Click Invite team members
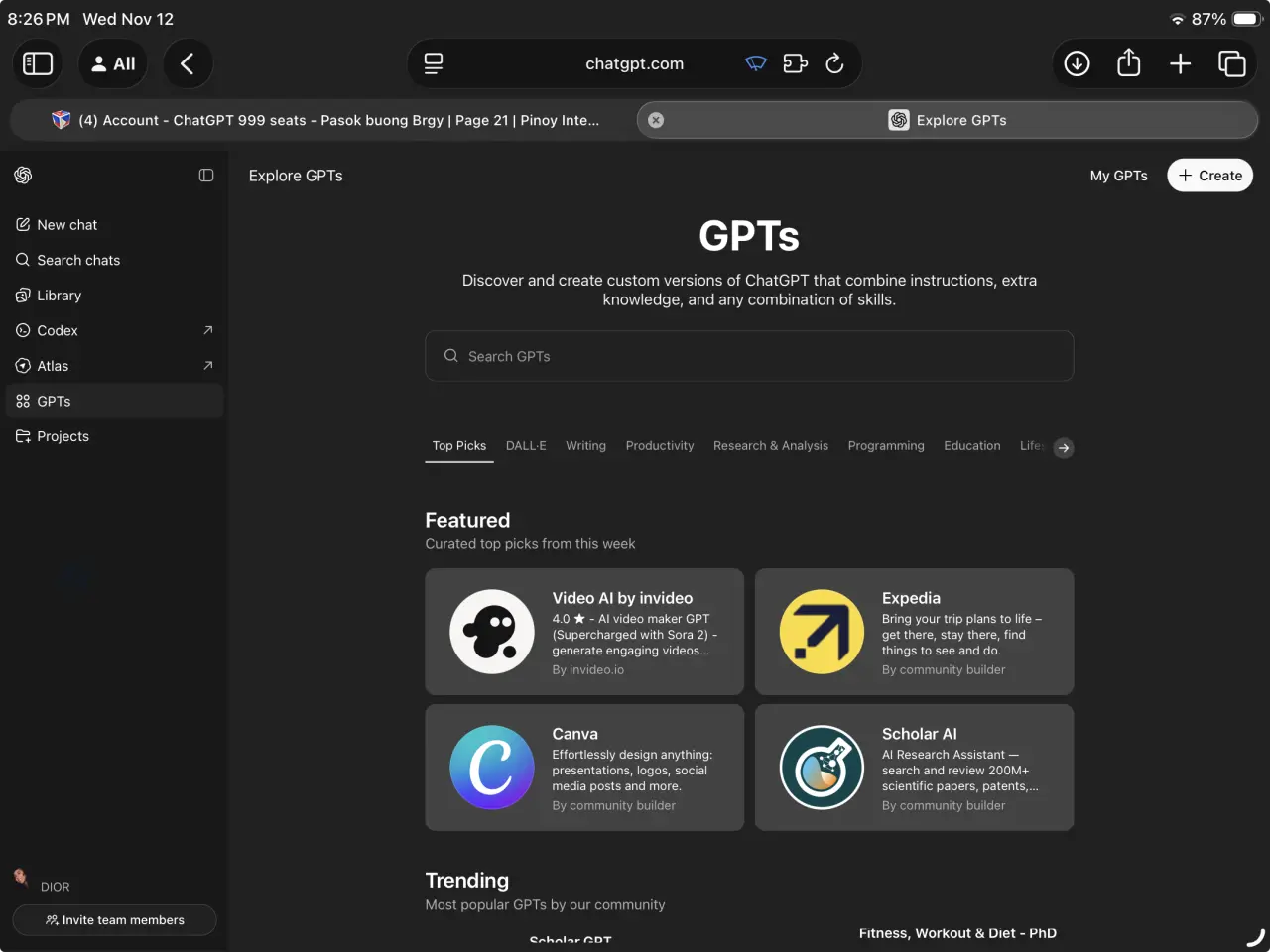 [x=114, y=920]
